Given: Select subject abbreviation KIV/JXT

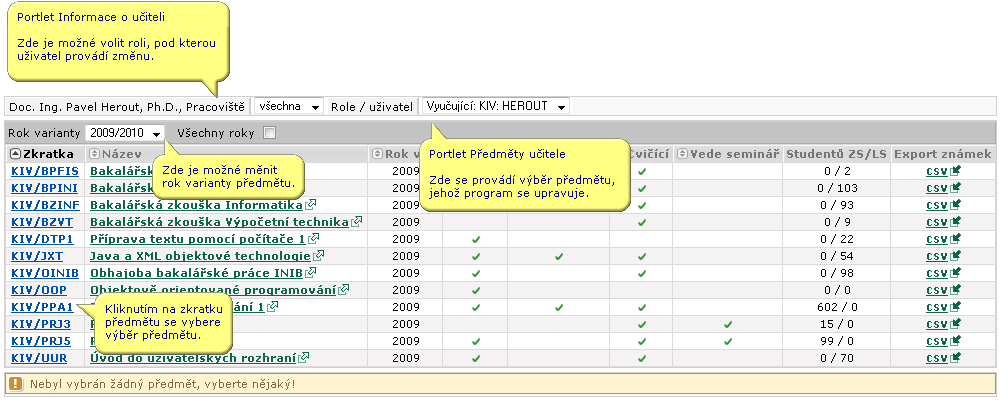Looking at the screenshot, I should (39, 256).
